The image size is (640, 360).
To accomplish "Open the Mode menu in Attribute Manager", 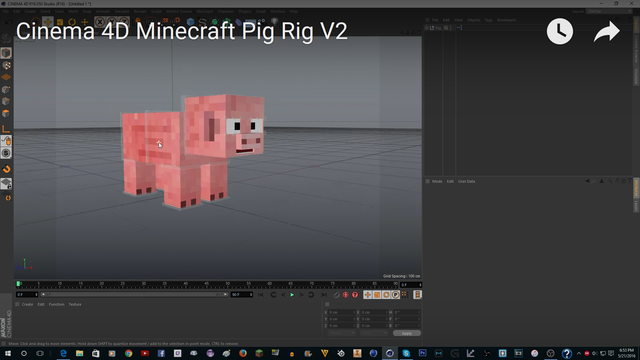I will (x=437, y=181).
